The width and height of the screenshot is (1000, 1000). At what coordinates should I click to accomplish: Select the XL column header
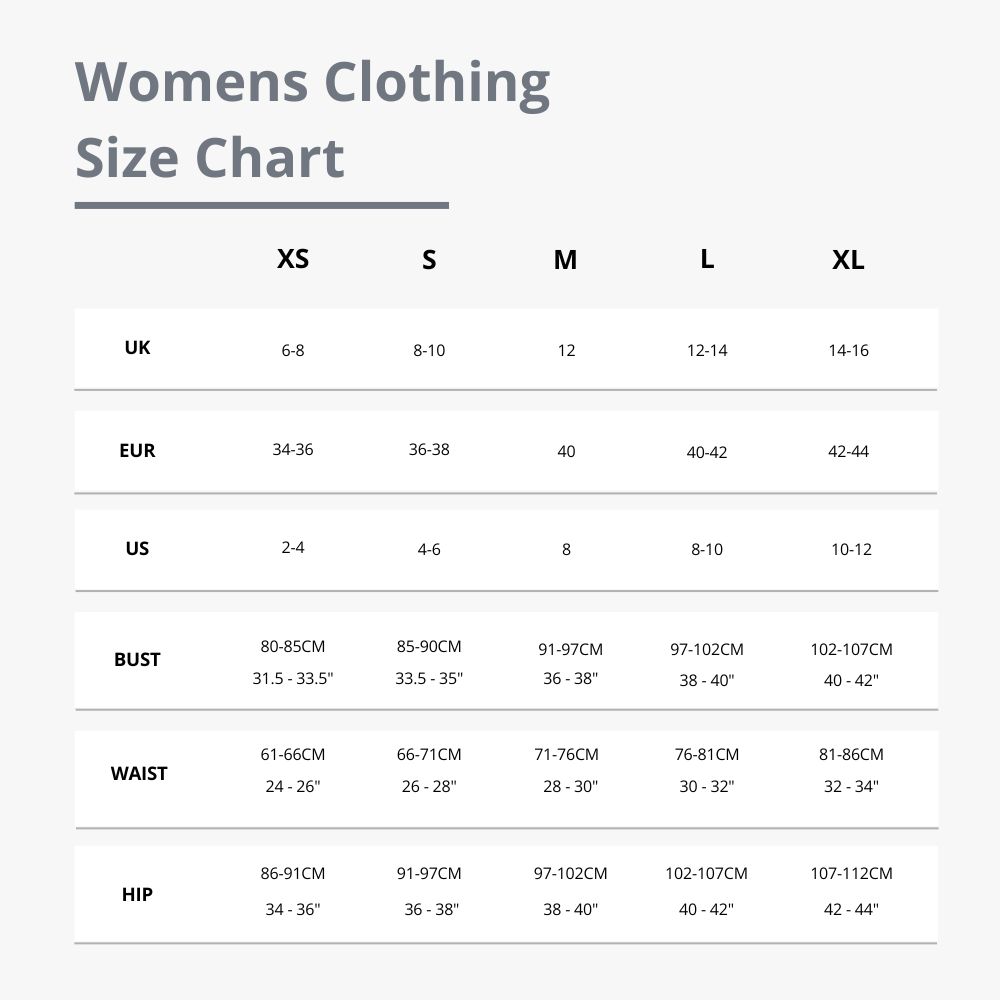[849, 260]
